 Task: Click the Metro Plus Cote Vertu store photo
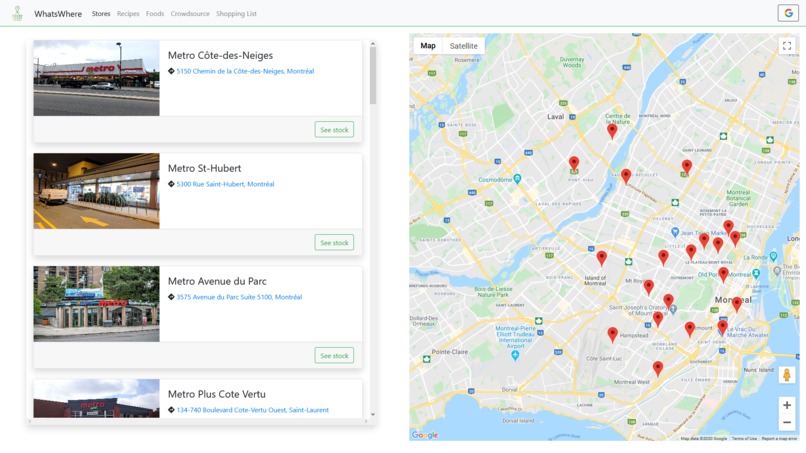(x=97, y=398)
